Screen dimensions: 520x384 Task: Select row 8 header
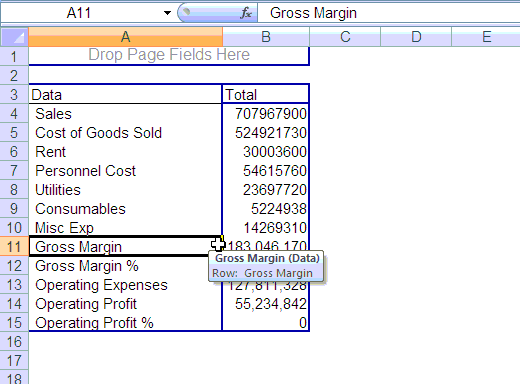14,189
